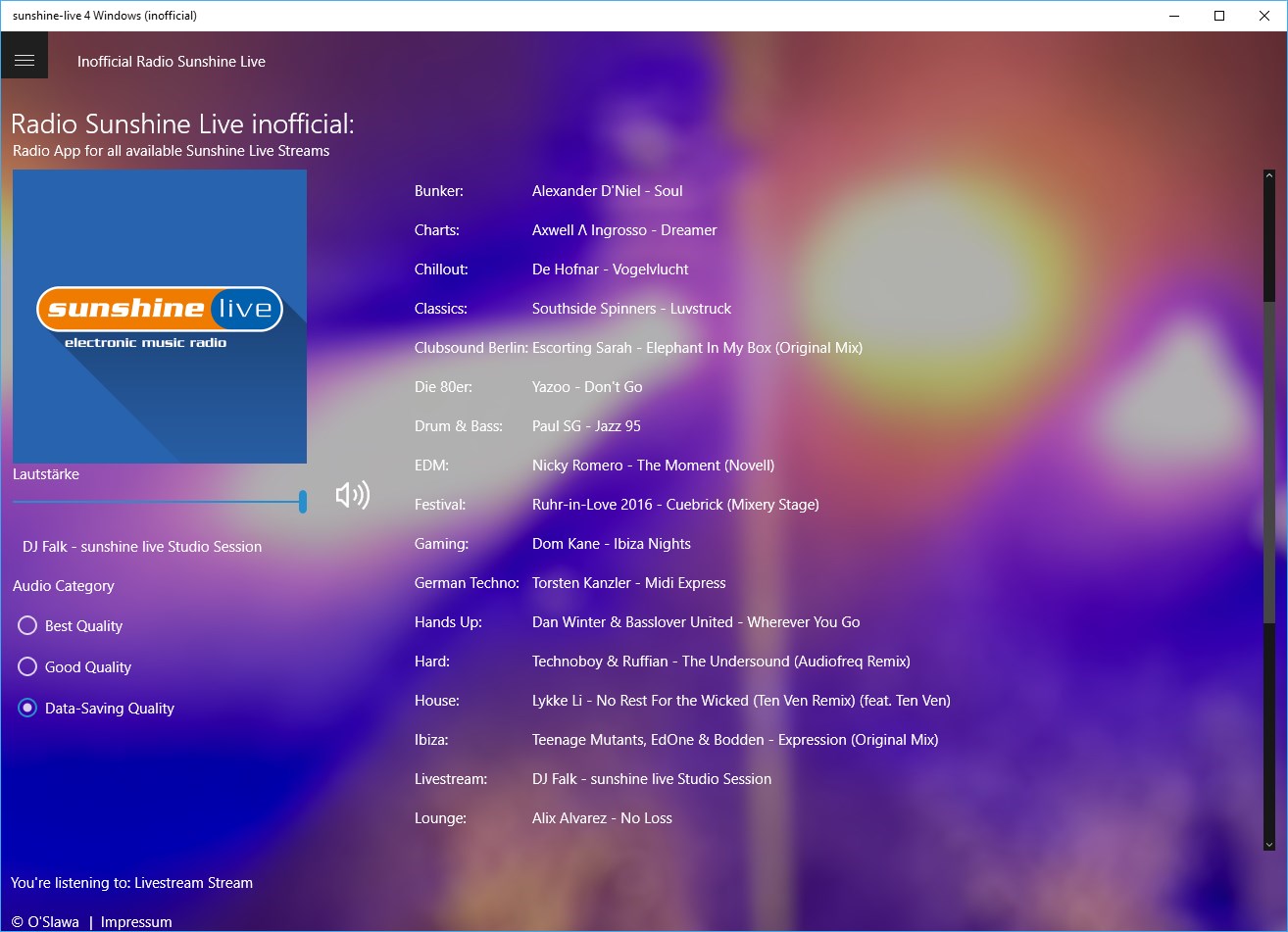Click the now playing text under volume
The width and height of the screenshot is (1288, 932).
click(x=142, y=547)
